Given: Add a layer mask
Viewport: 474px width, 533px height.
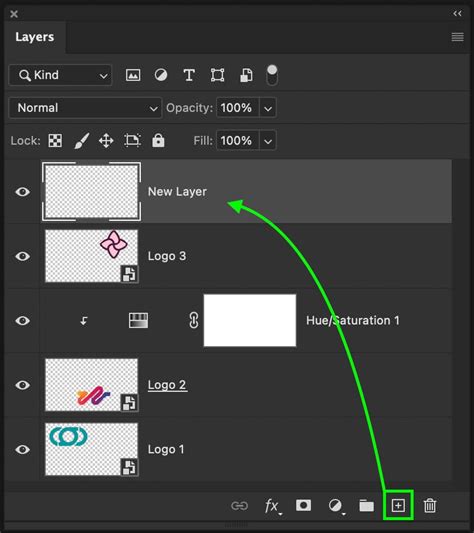Looking at the screenshot, I should tap(303, 505).
